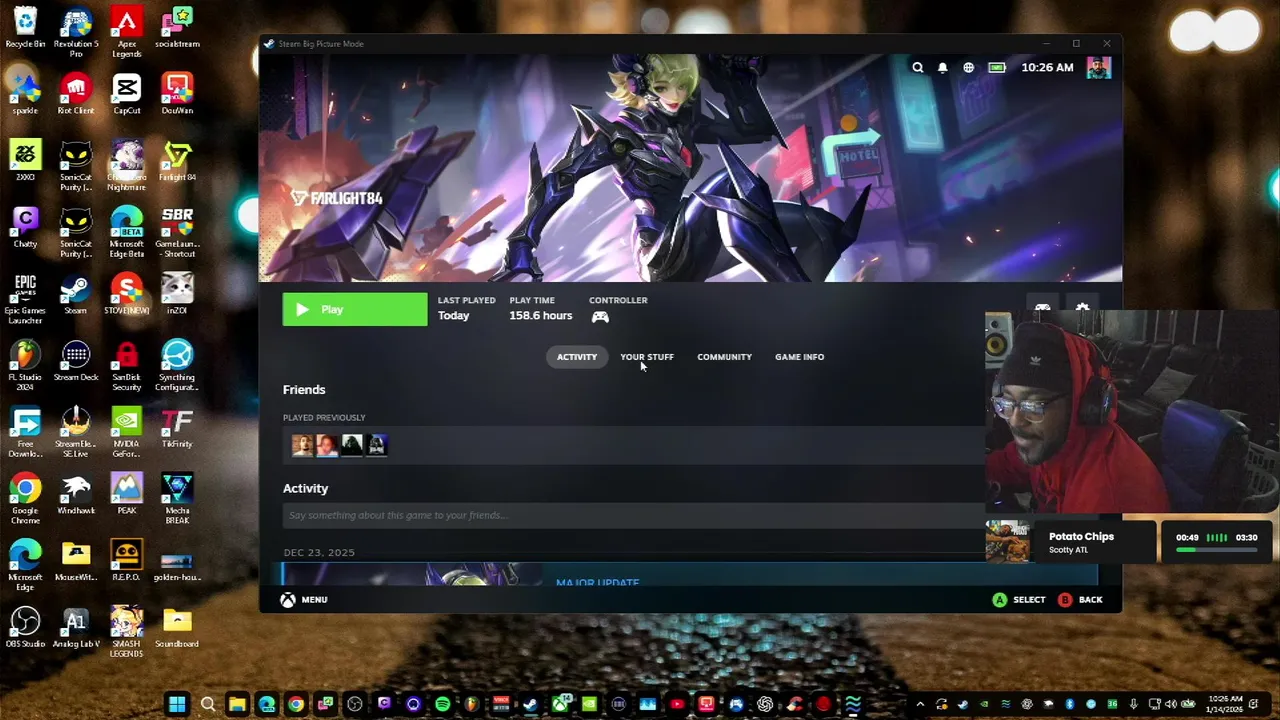This screenshot has width=1280, height=720.
Task: Open Recycle Bin on desktop
Action: click(x=25, y=28)
